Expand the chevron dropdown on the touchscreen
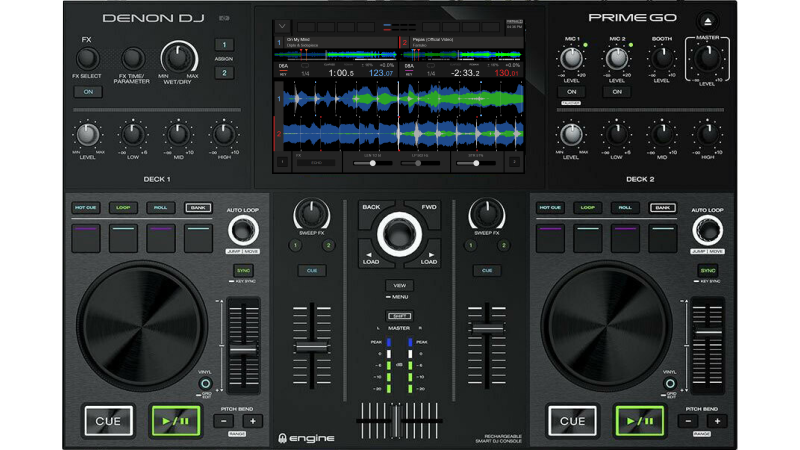The width and height of the screenshot is (800, 450). pos(283,27)
